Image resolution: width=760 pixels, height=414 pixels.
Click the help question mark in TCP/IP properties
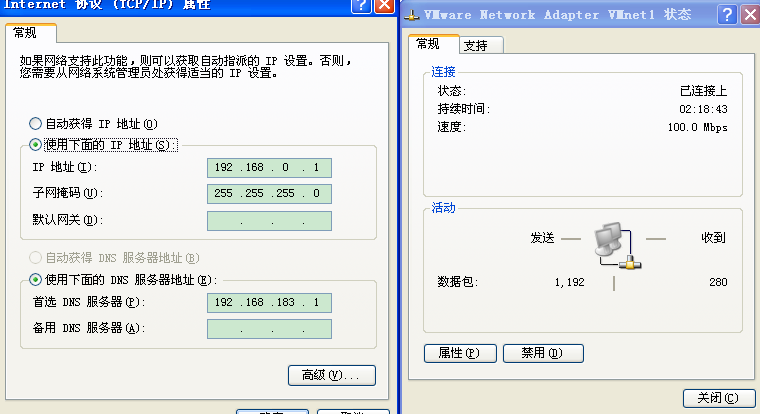(361, 5)
